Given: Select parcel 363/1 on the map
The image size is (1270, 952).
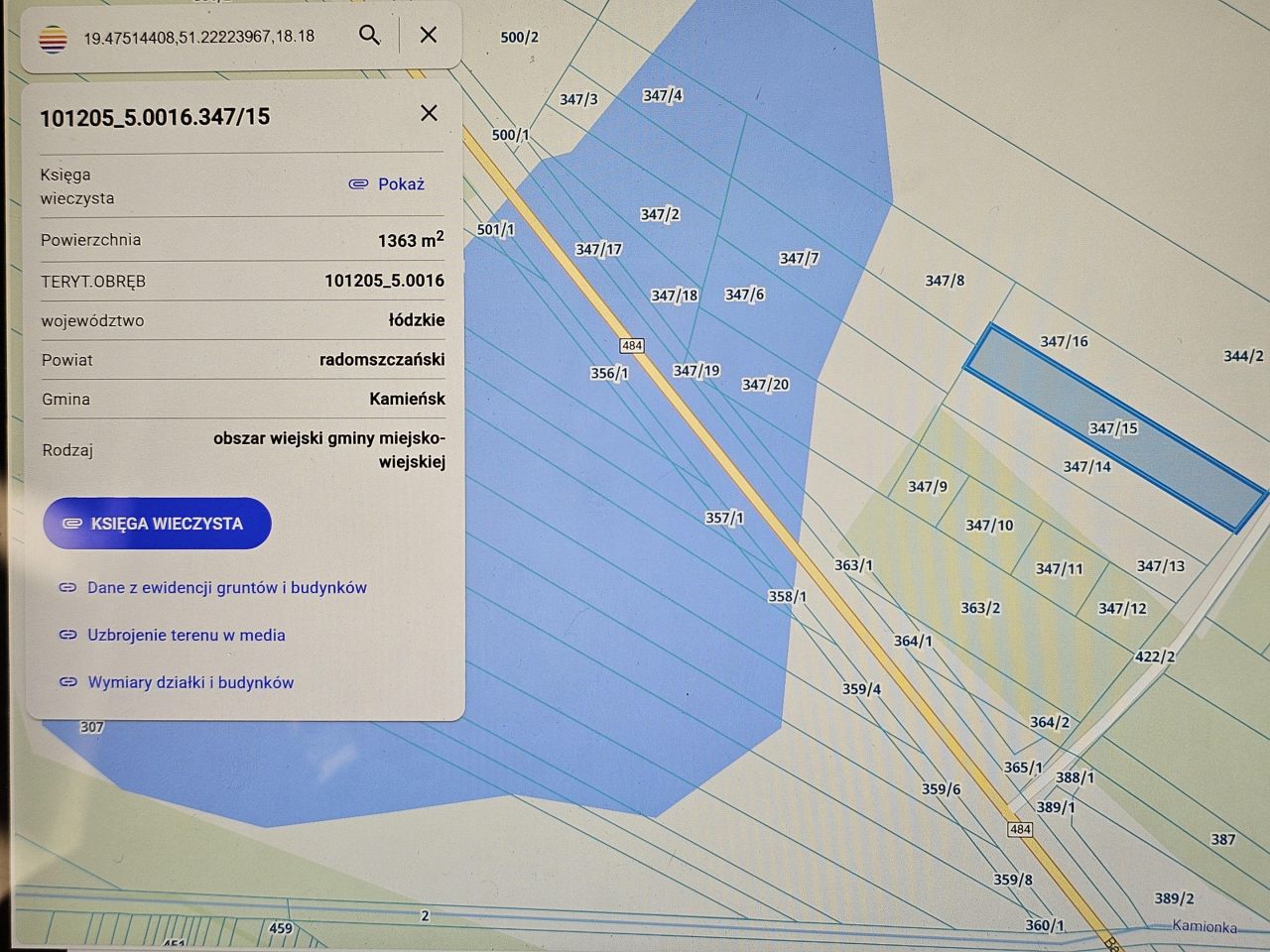Looking at the screenshot, I should coord(853,565).
